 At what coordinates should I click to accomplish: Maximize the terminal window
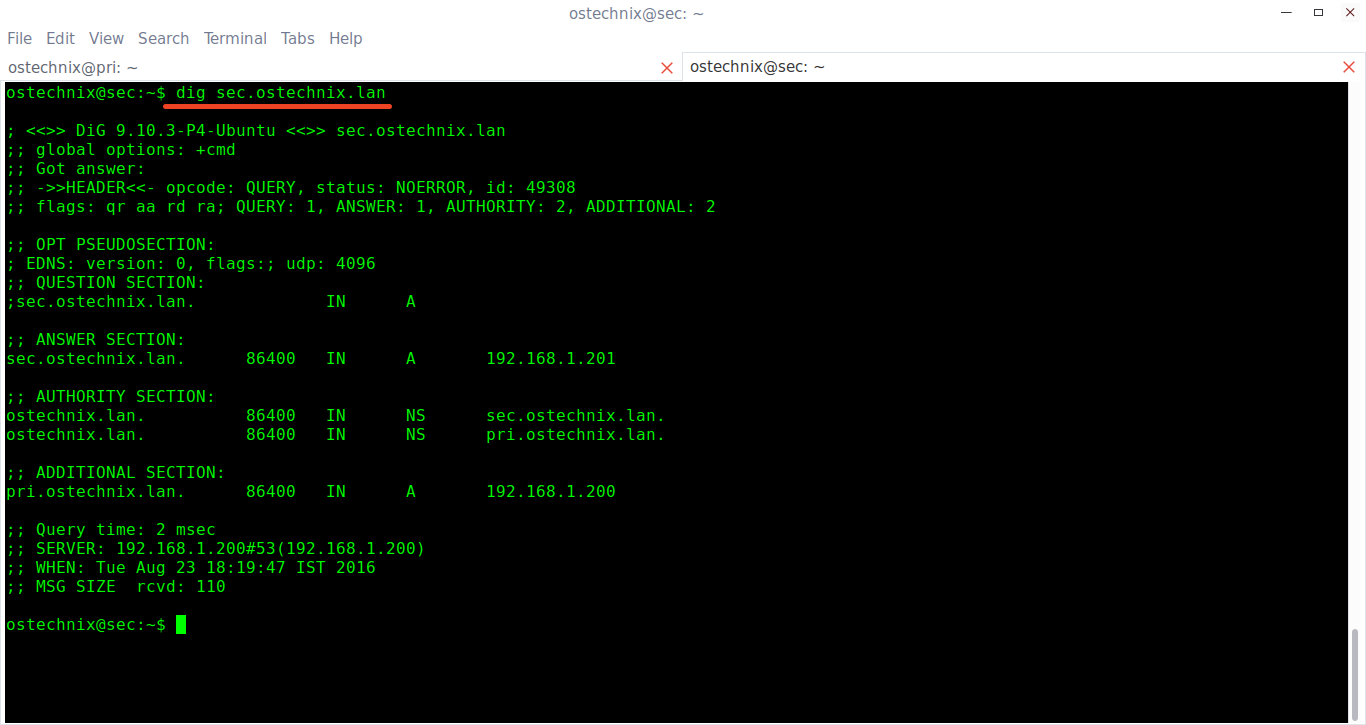point(1318,13)
